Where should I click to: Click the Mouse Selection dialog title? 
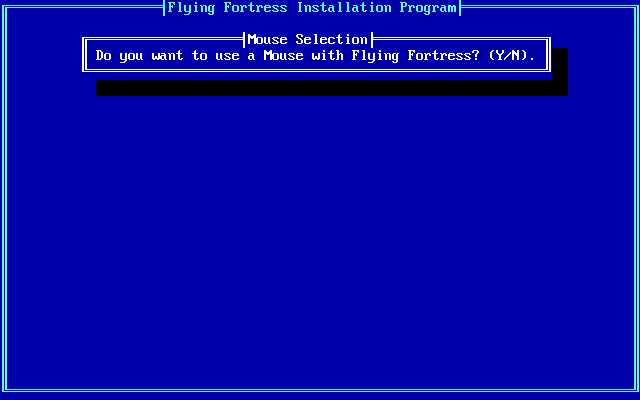[x=308, y=40]
